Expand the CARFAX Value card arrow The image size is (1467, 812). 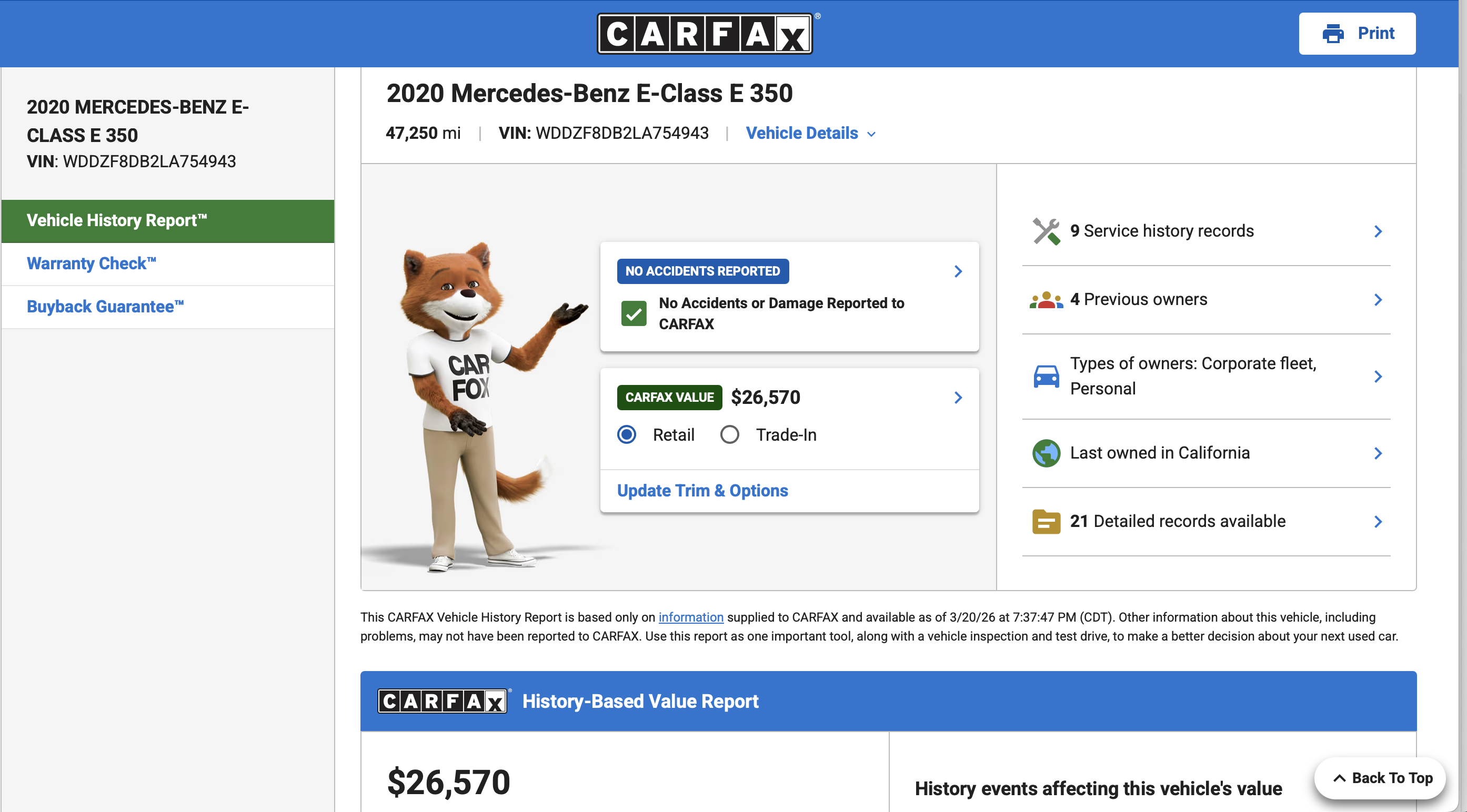coord(958,397)
